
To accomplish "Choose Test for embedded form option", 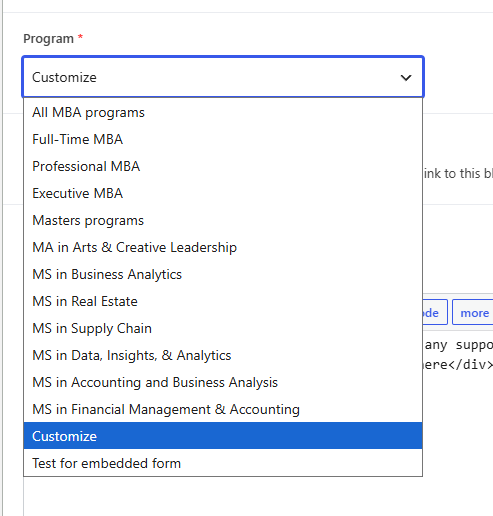I will (223, 463).
